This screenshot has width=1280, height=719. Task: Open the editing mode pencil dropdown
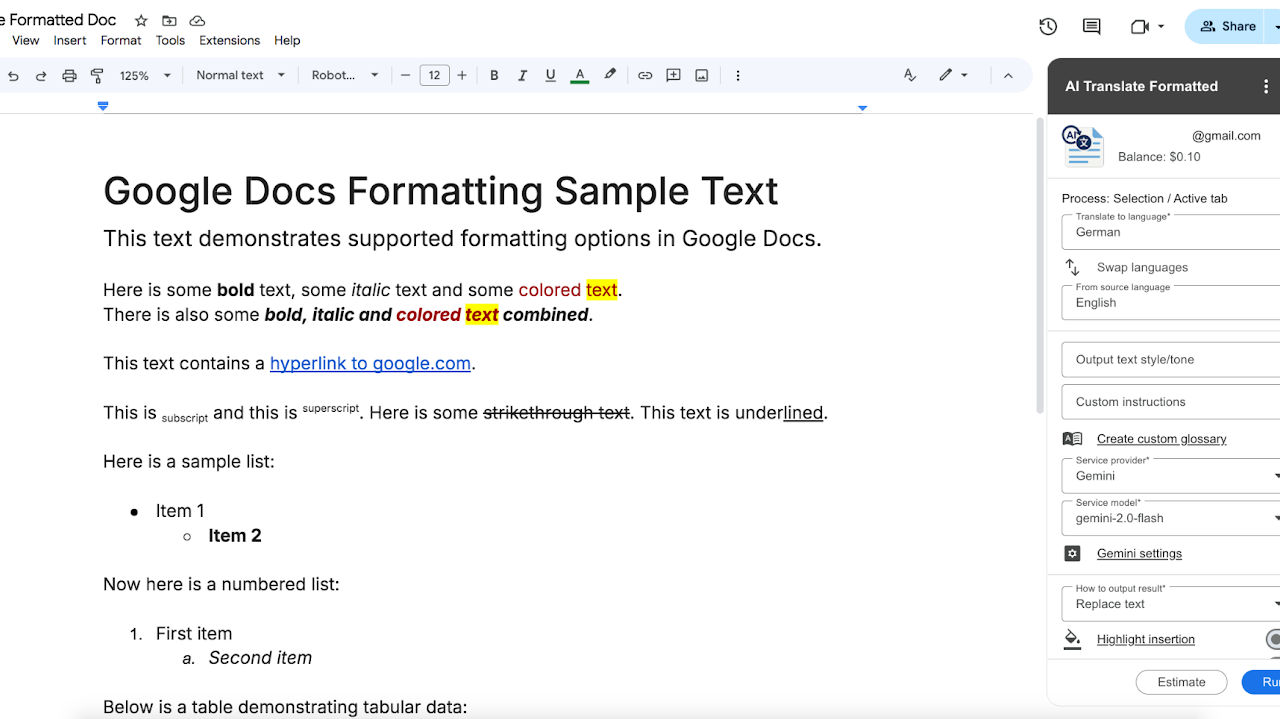pyautogui.click(x=953, y=76)
